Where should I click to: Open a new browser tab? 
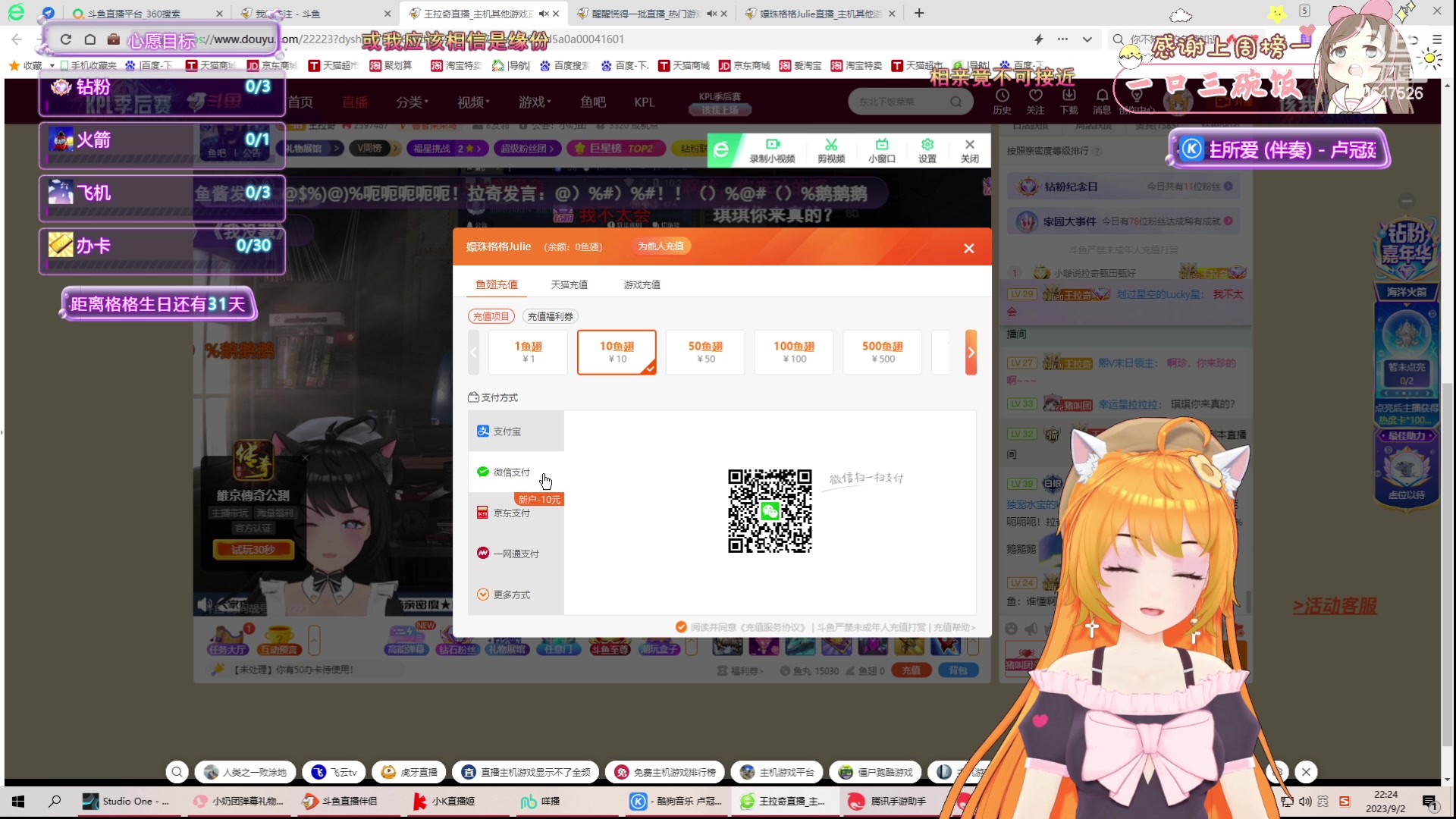919,13
